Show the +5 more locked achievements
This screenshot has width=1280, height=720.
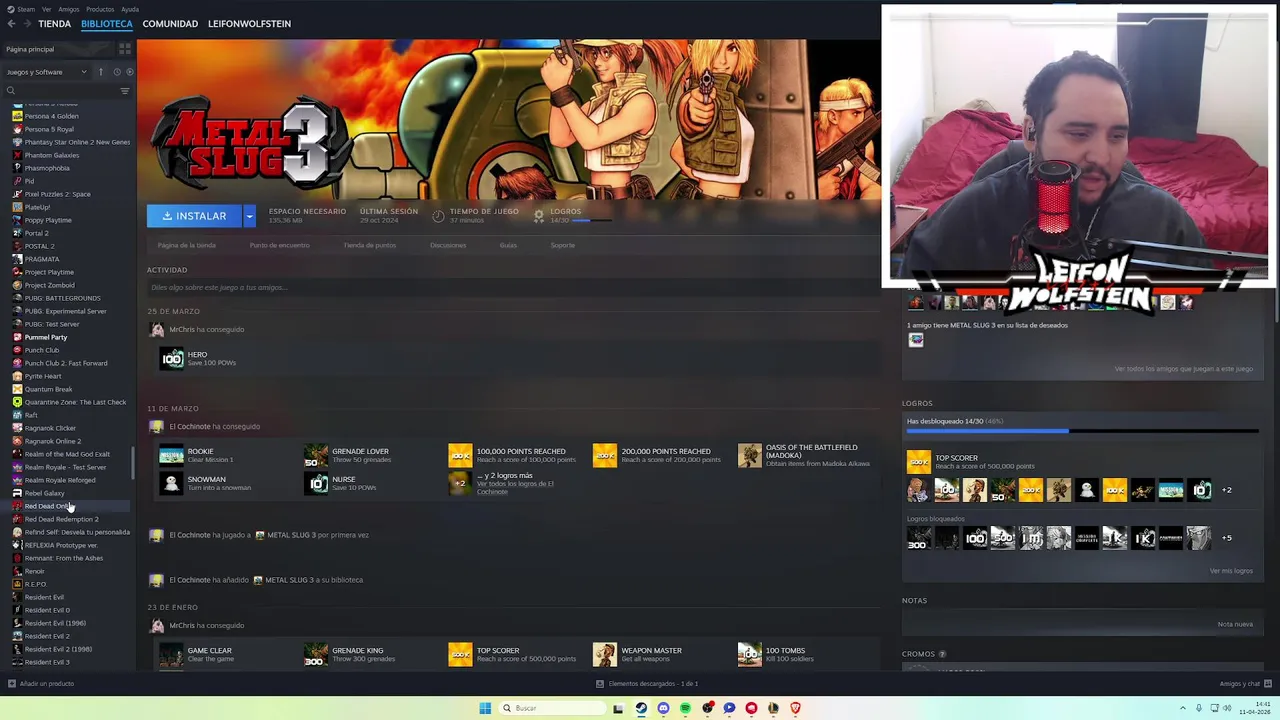point(1227,538)
